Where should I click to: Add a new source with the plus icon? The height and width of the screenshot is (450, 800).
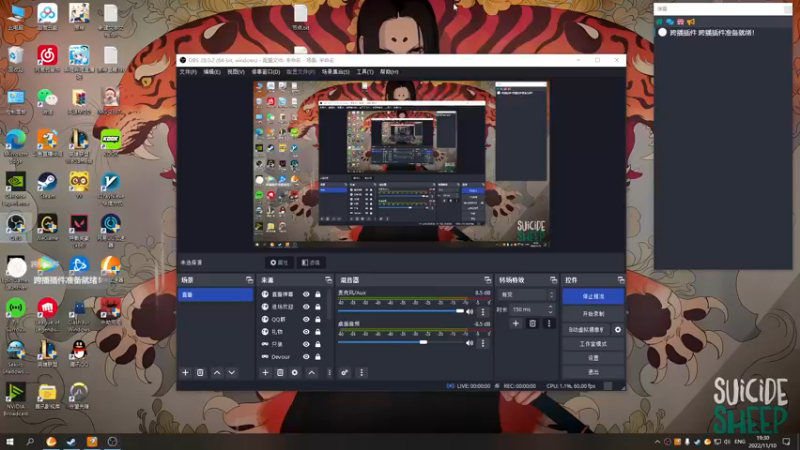point(265,372)
